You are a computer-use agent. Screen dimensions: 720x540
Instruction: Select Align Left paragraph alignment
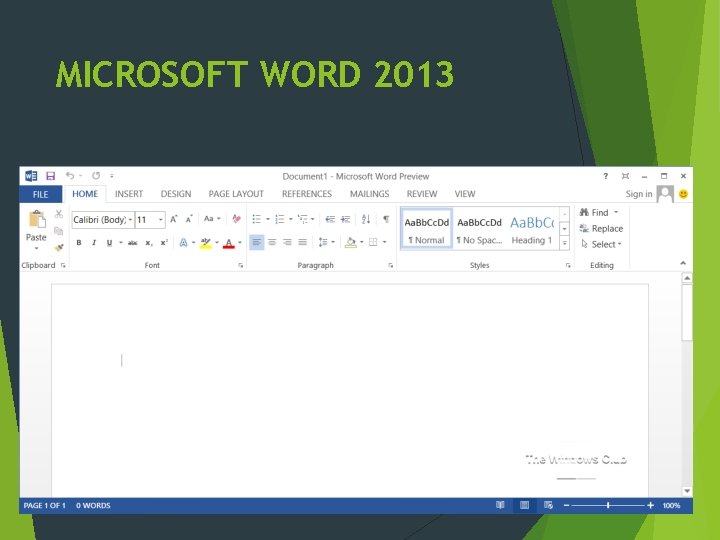(257, 242)
